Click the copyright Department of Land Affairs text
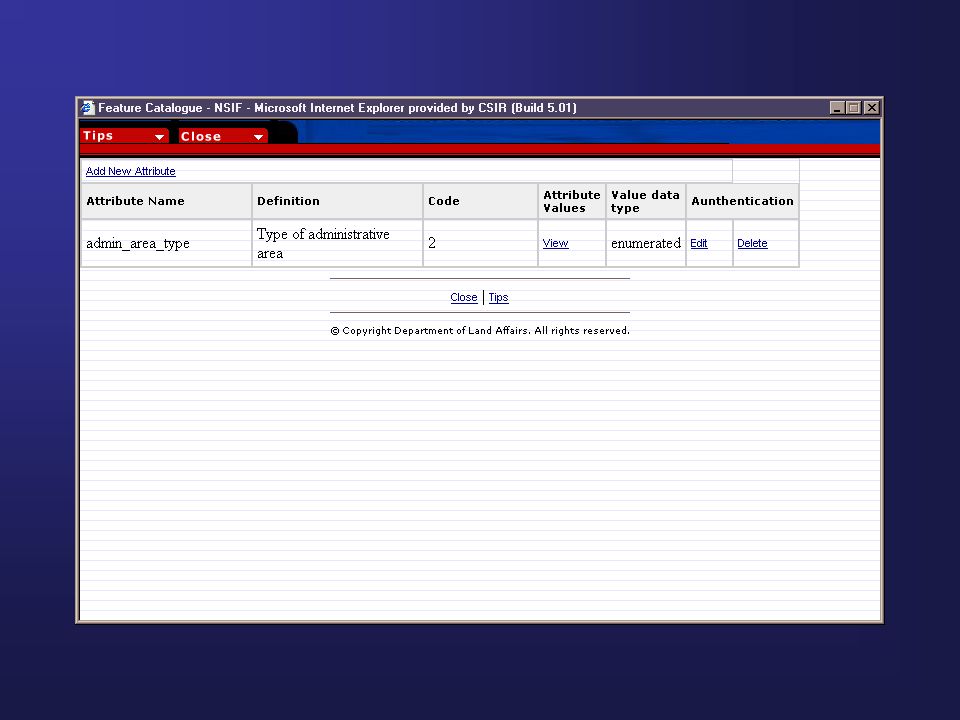Image resolution: width=960 pixels, height=720 pixels. coord(480,331)
